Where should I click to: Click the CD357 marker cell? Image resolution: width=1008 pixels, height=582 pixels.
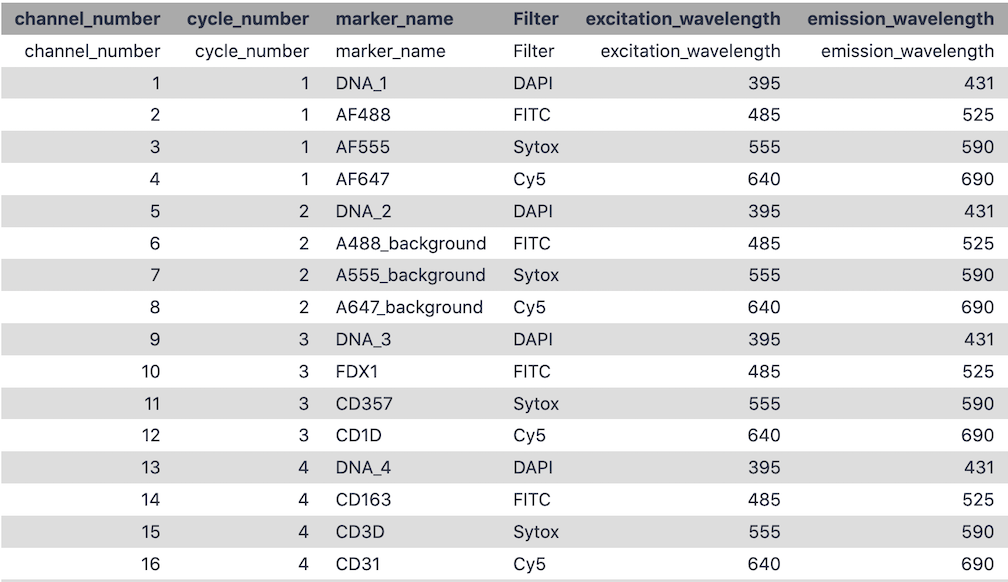364,404
